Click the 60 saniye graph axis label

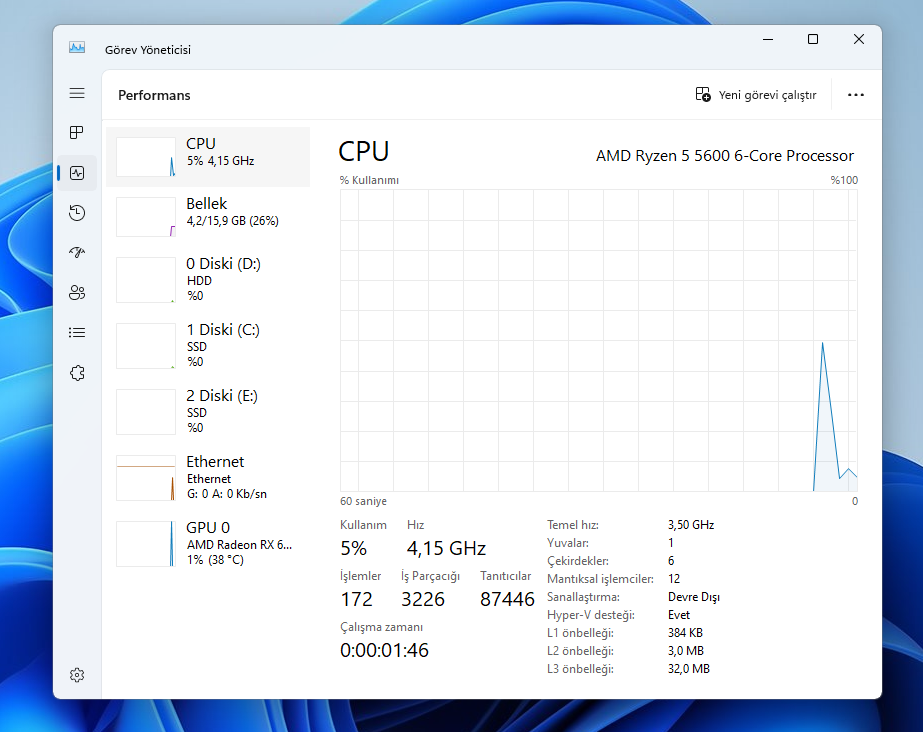[363, 501]
